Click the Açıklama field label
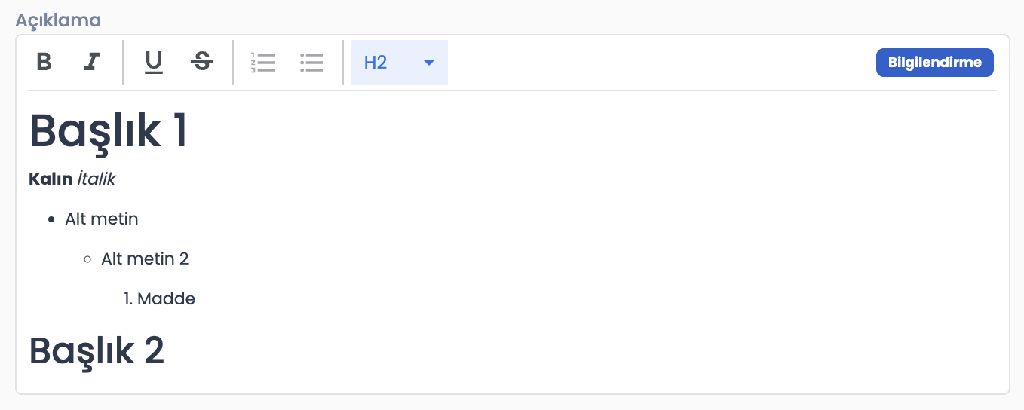The height and width of the screenshot is (410, 1024). 58,19
